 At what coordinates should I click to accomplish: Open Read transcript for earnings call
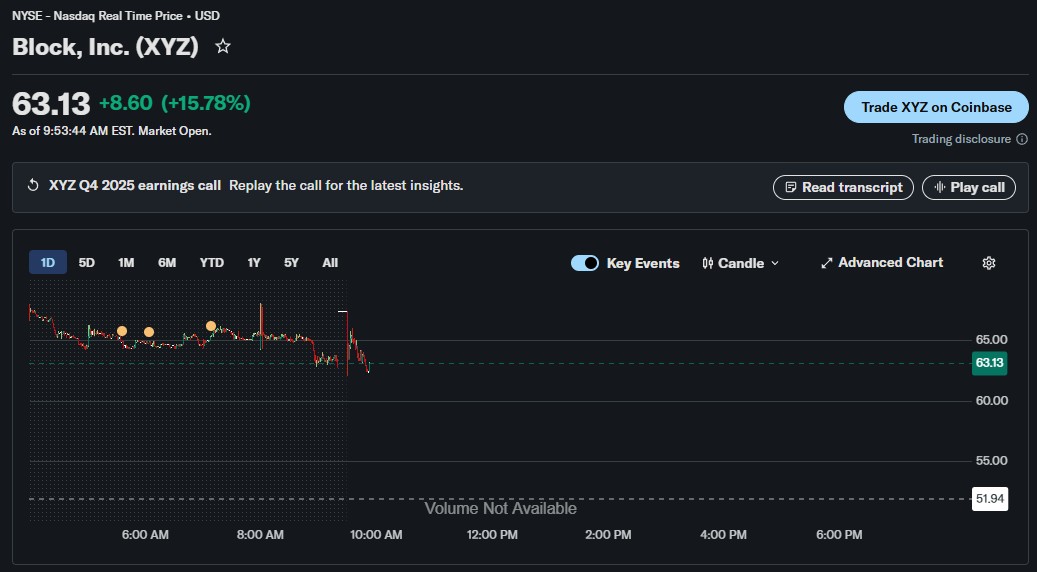click(x=843, y=187)
